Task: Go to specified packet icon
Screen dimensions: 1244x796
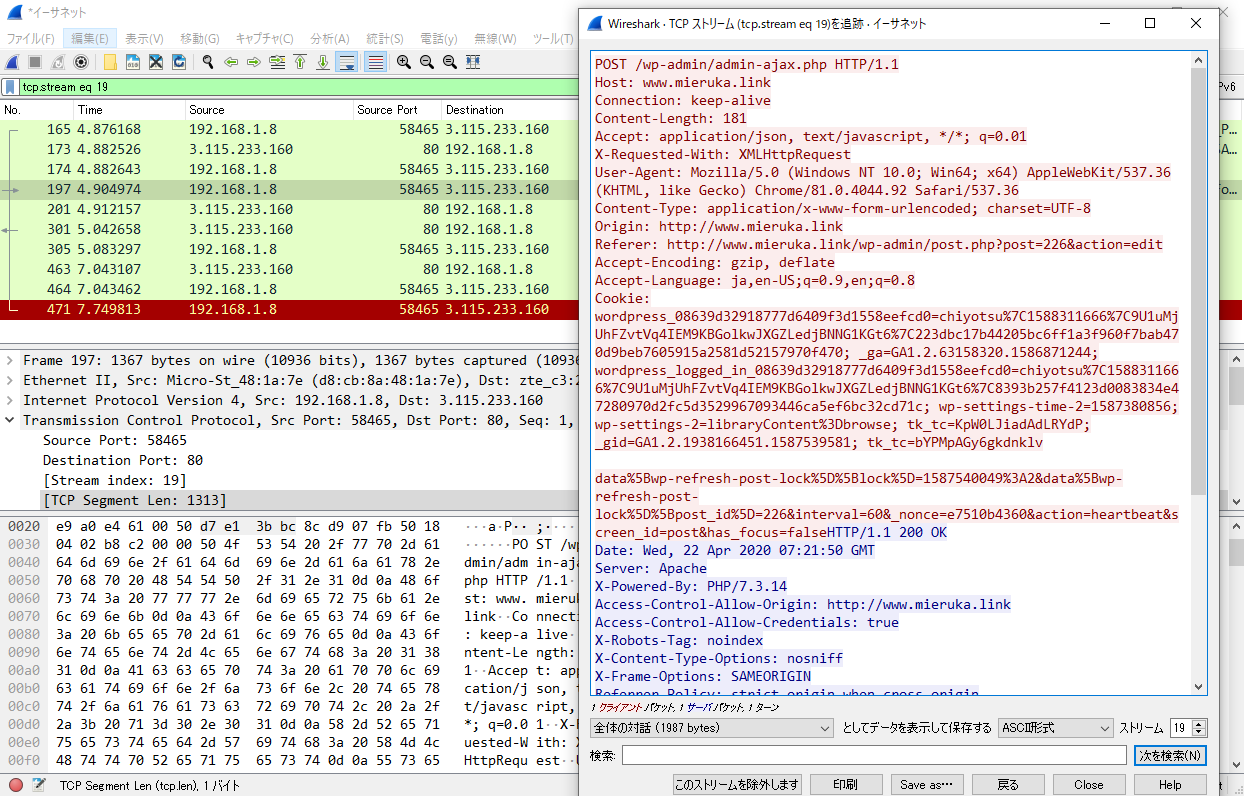Action: point(277,62)
